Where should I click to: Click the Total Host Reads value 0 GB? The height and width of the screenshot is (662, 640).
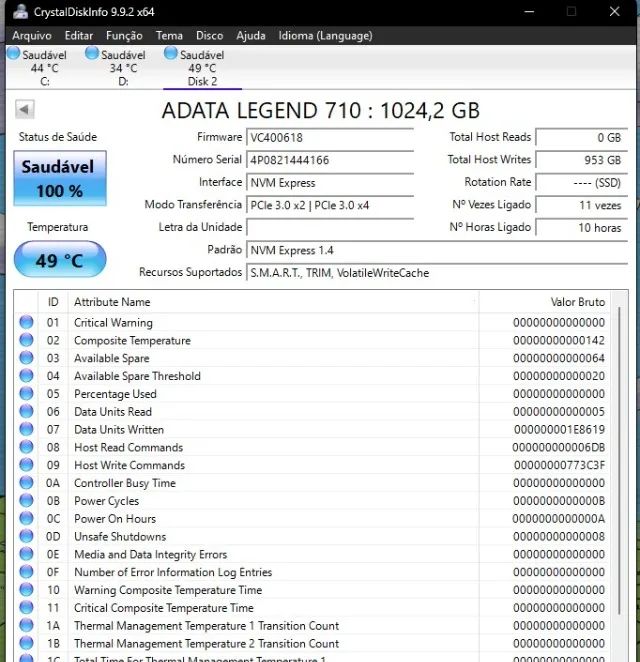coord(582,137)
